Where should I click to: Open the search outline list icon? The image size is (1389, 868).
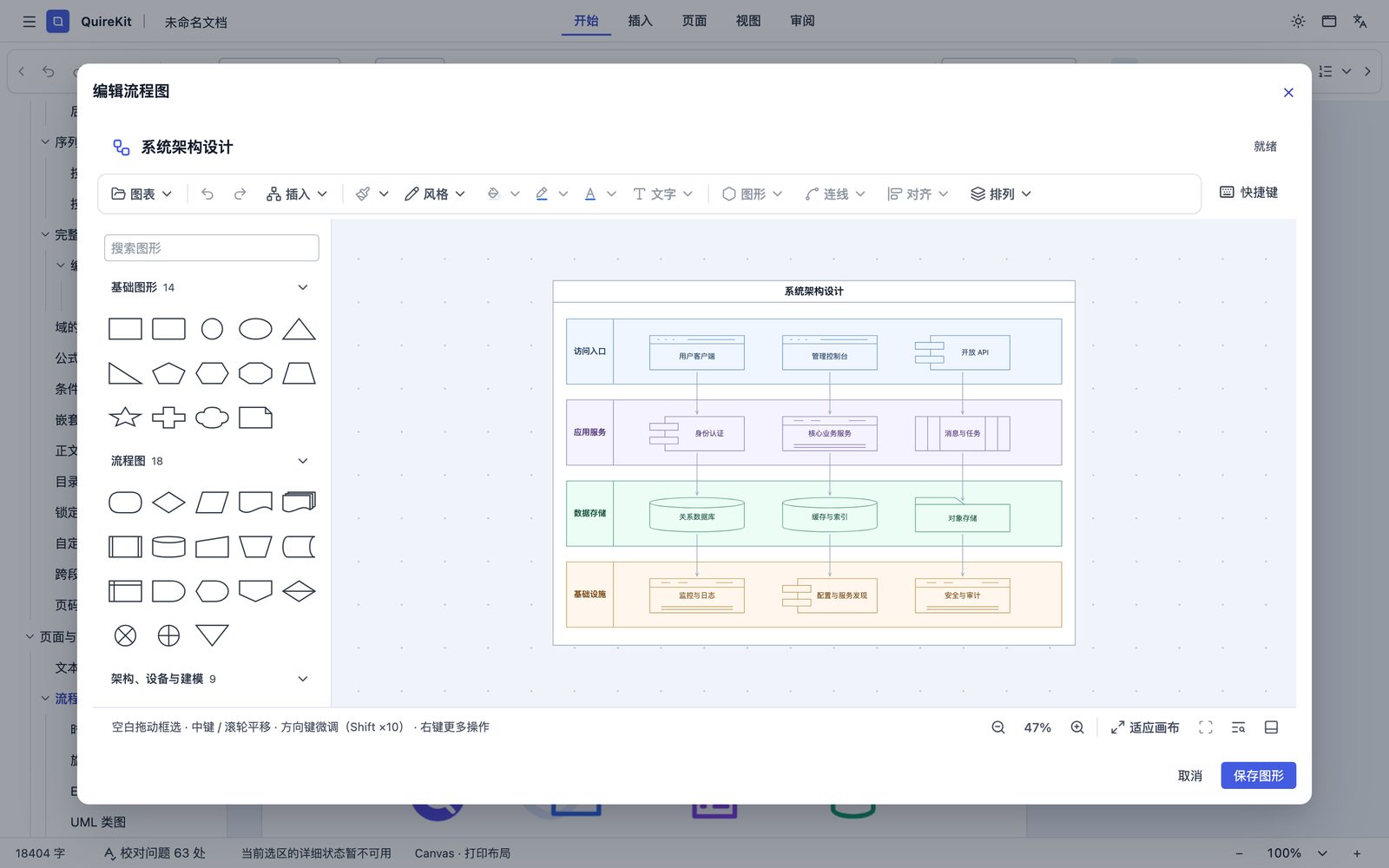(1239, 727)
